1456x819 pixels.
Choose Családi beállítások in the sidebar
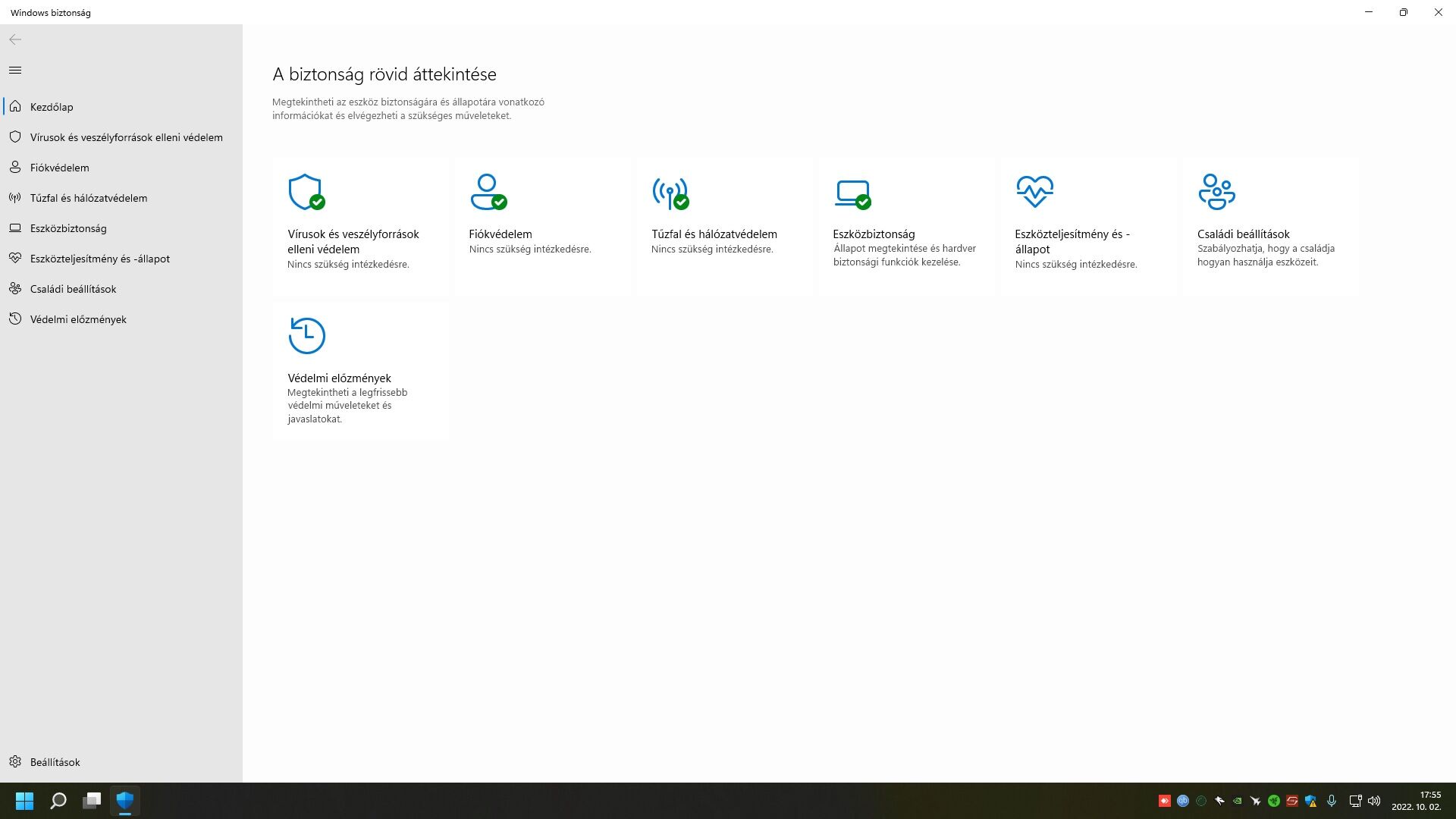point(121,289)
